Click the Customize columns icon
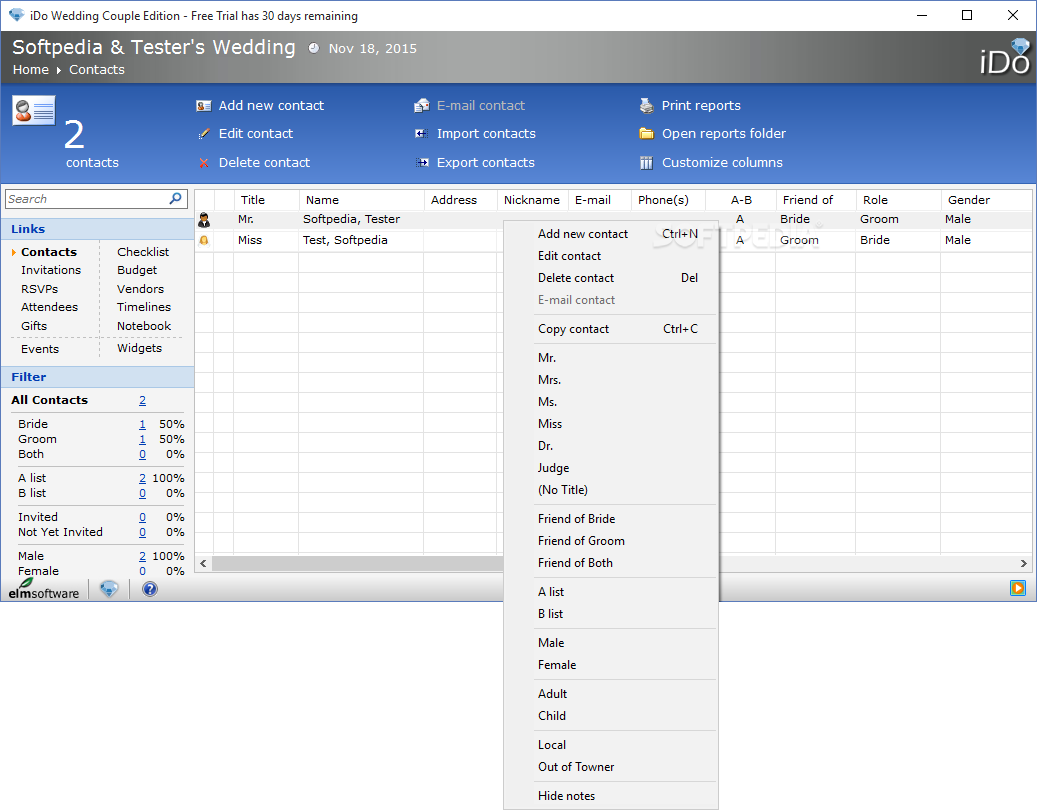Screen dimensions: 1037x810 646,163
